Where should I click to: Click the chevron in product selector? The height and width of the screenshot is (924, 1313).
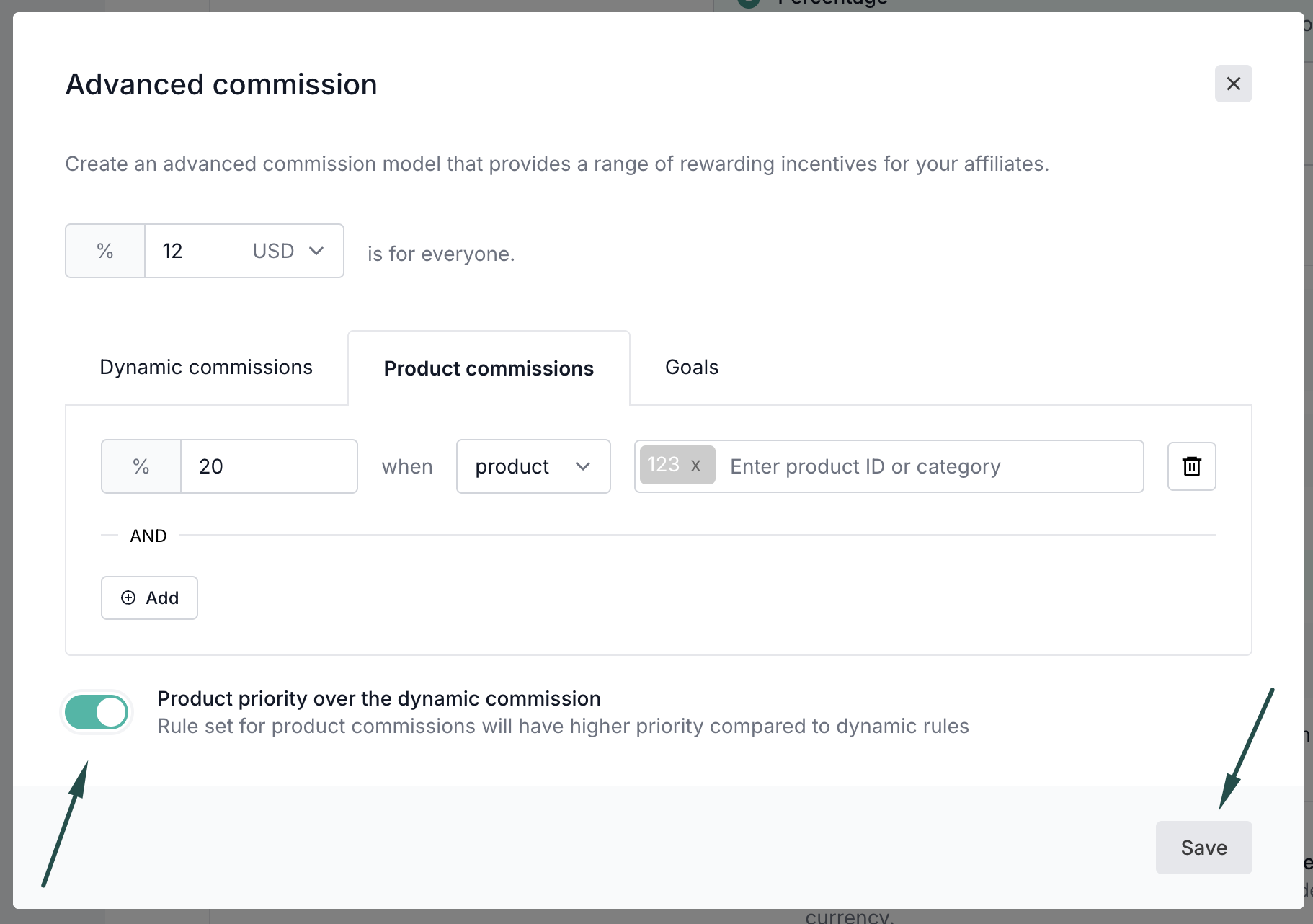583,466
